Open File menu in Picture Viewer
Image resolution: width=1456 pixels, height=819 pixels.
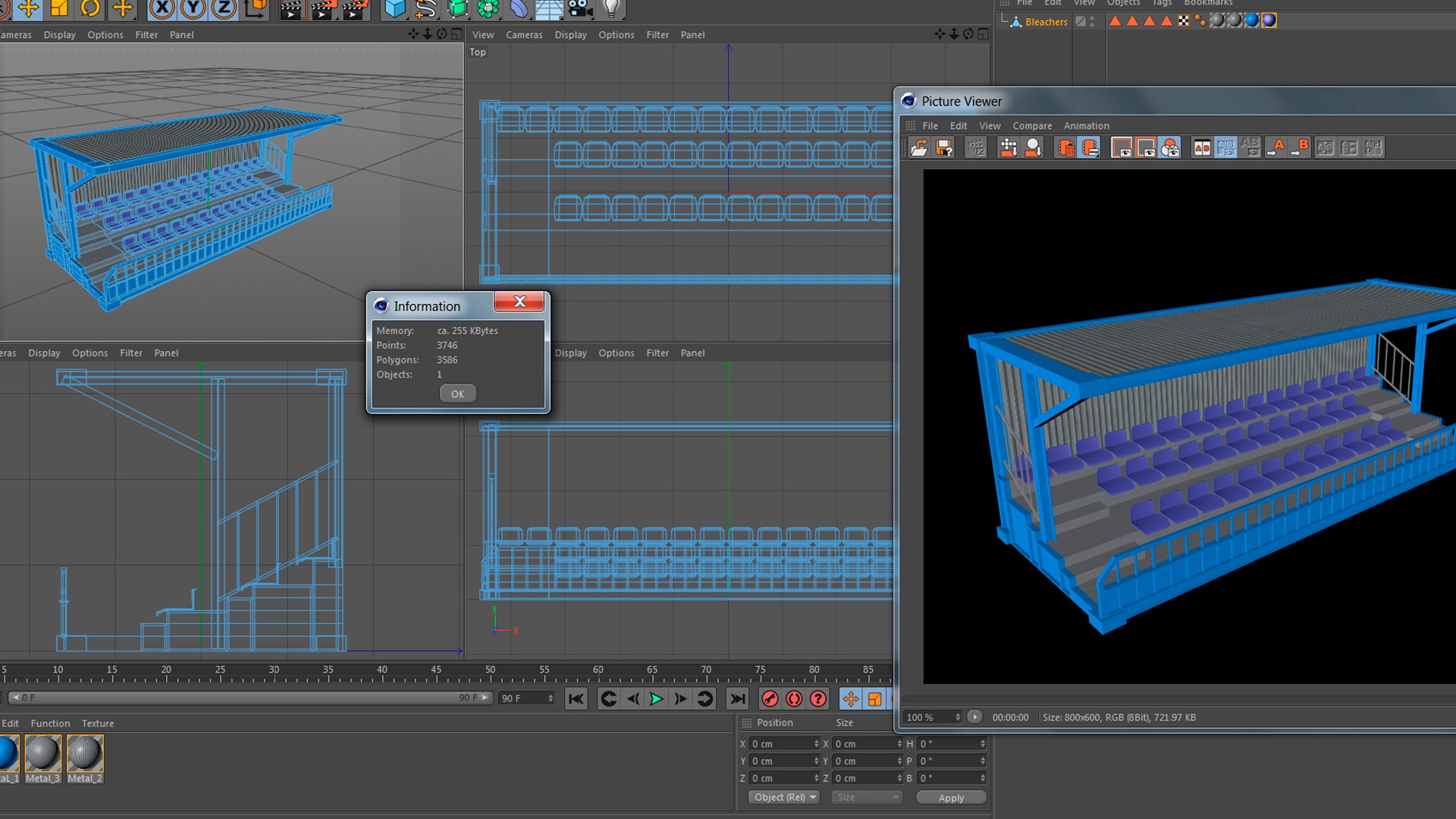[x=930, y=126]
